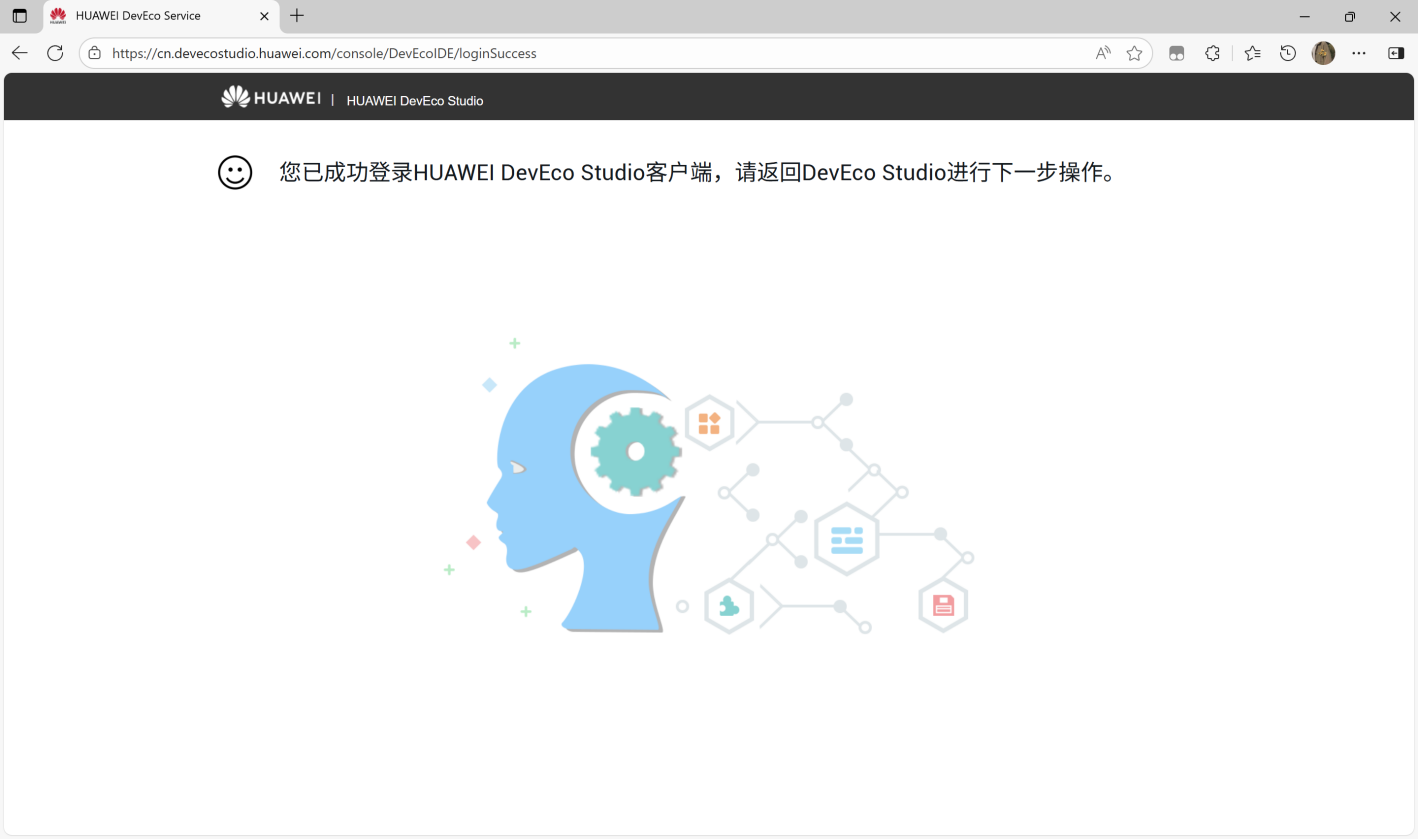The height and width of the screenshot is (840, 1419).
Task: Open browsing History
Action: pyautogui.click(x=1288, y=53)
